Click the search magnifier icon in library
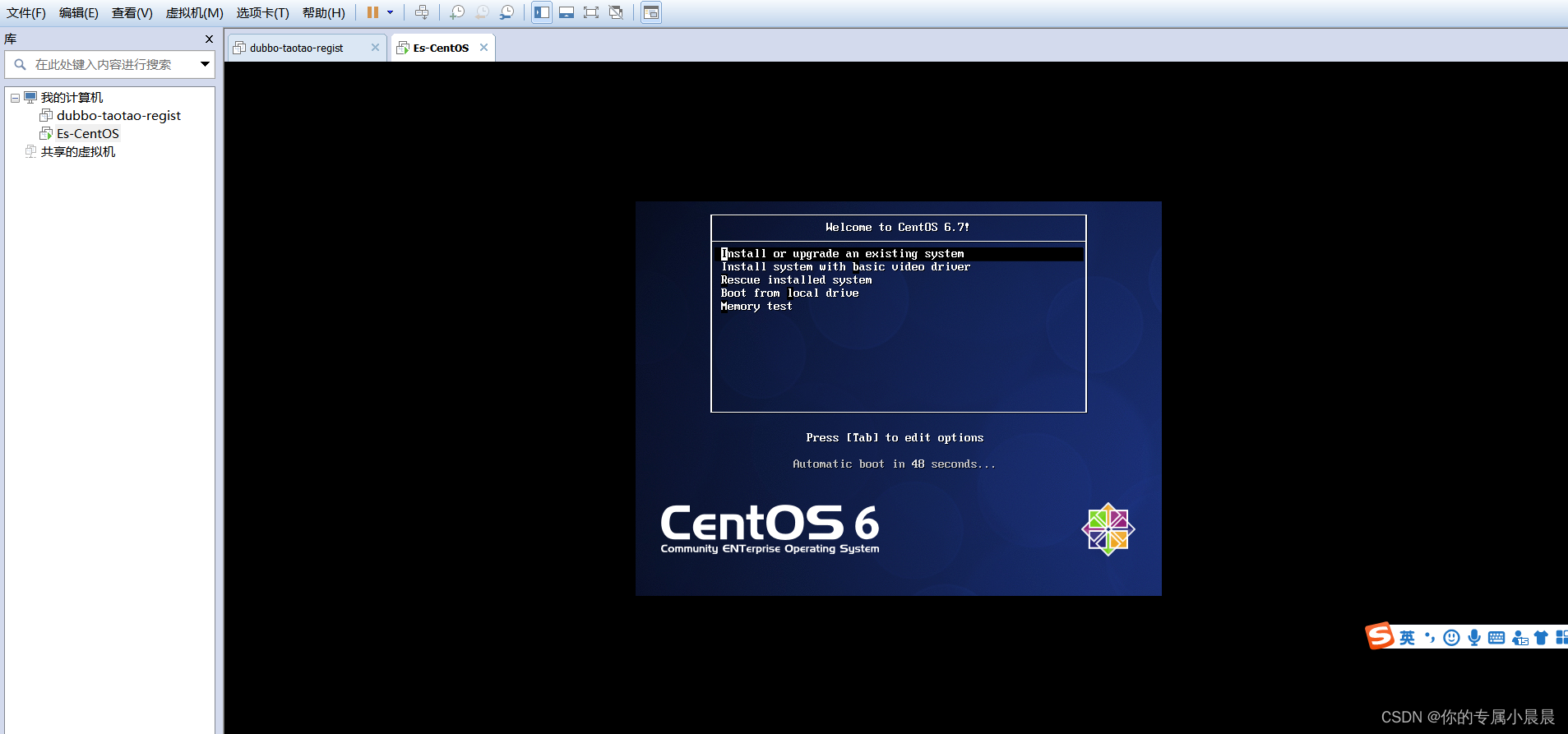The width and height of the screenshot is (1568, 734). point(21,64)
